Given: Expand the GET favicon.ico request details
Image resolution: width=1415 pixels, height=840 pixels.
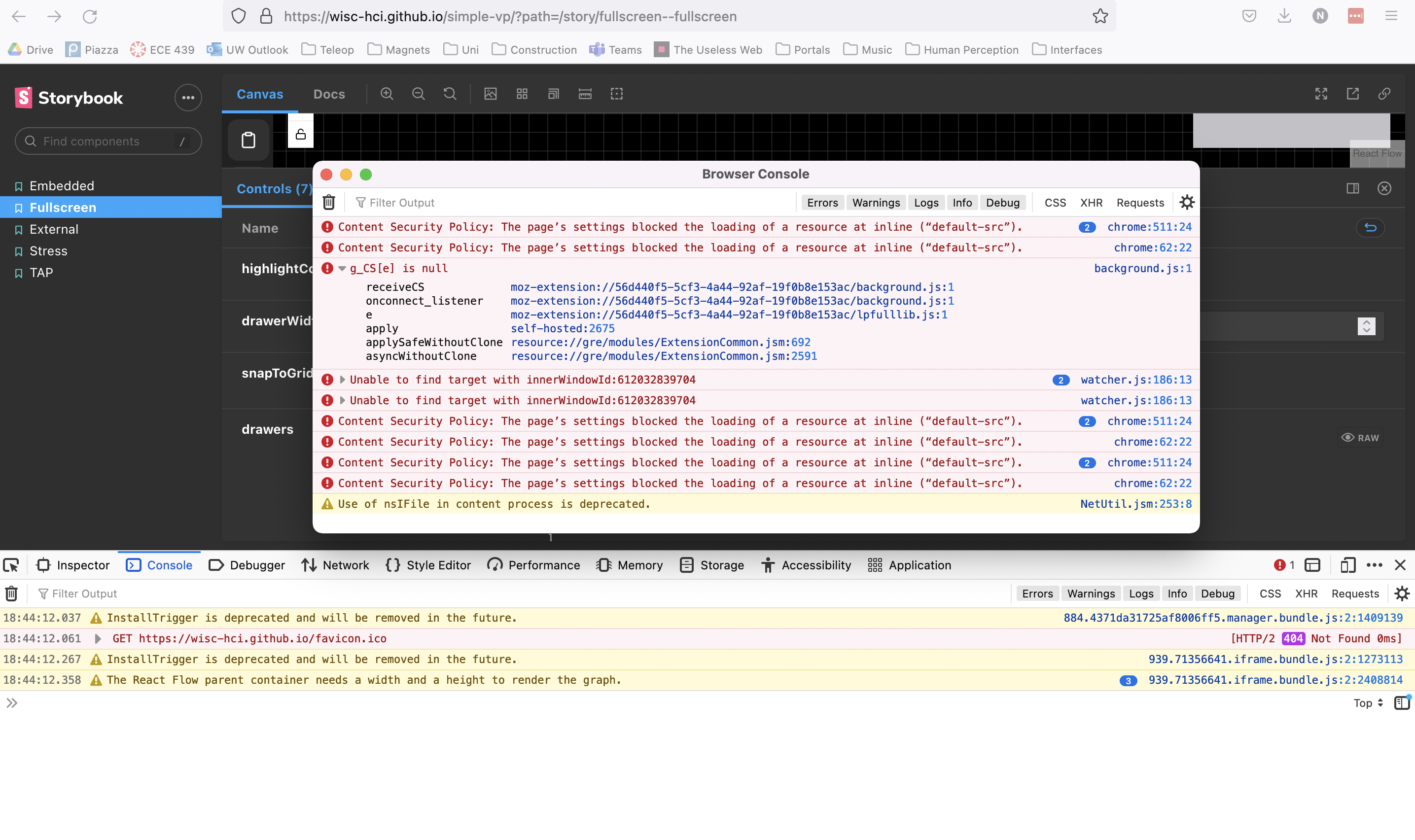Looking at the screenshot, I should tap(99, 638).
